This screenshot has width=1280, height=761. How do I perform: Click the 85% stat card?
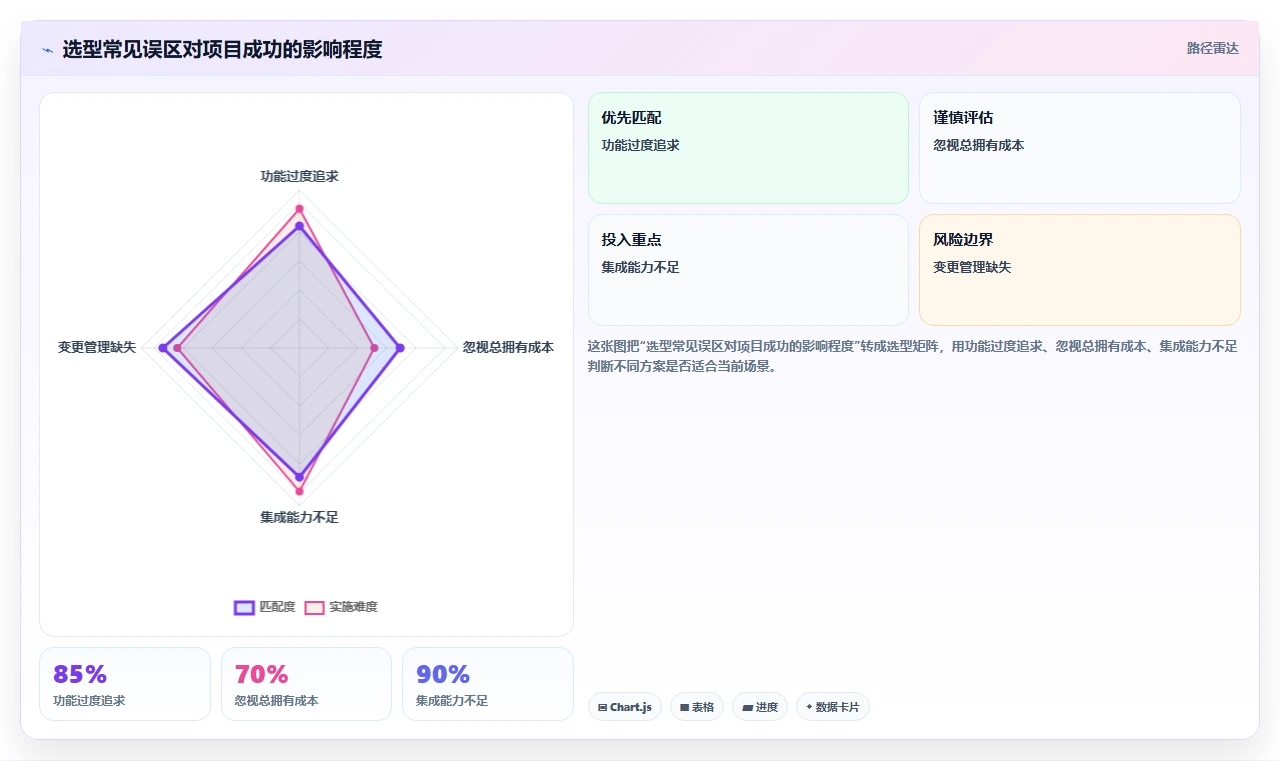coord(125,684)
